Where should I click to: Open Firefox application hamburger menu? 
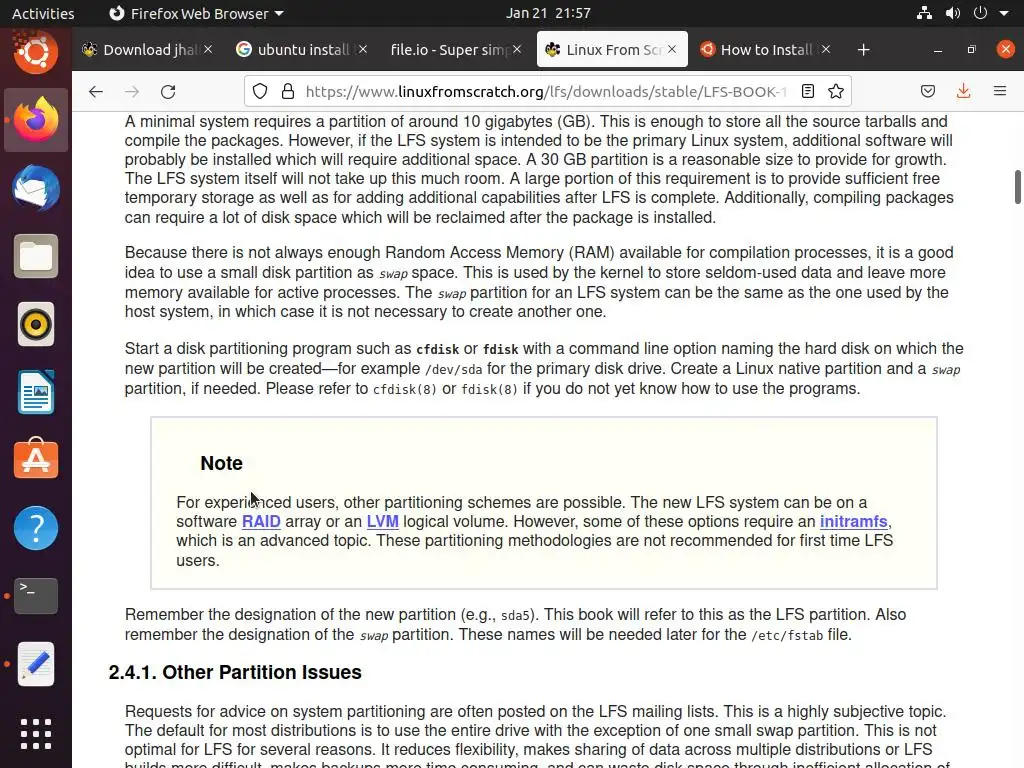click(1000, 91)
